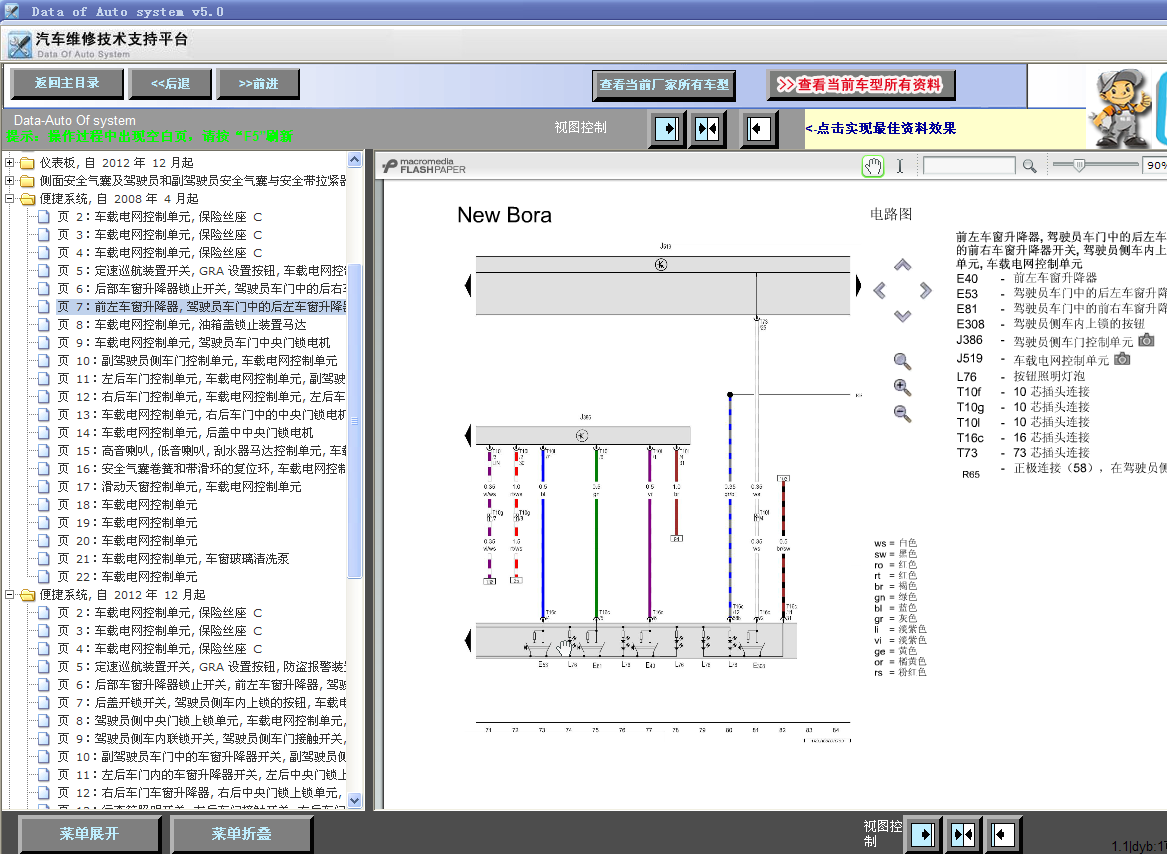The height and width of the screenshot is (854, 1167).
Task: Select the I-beam text selection tool
Action: 899,166
